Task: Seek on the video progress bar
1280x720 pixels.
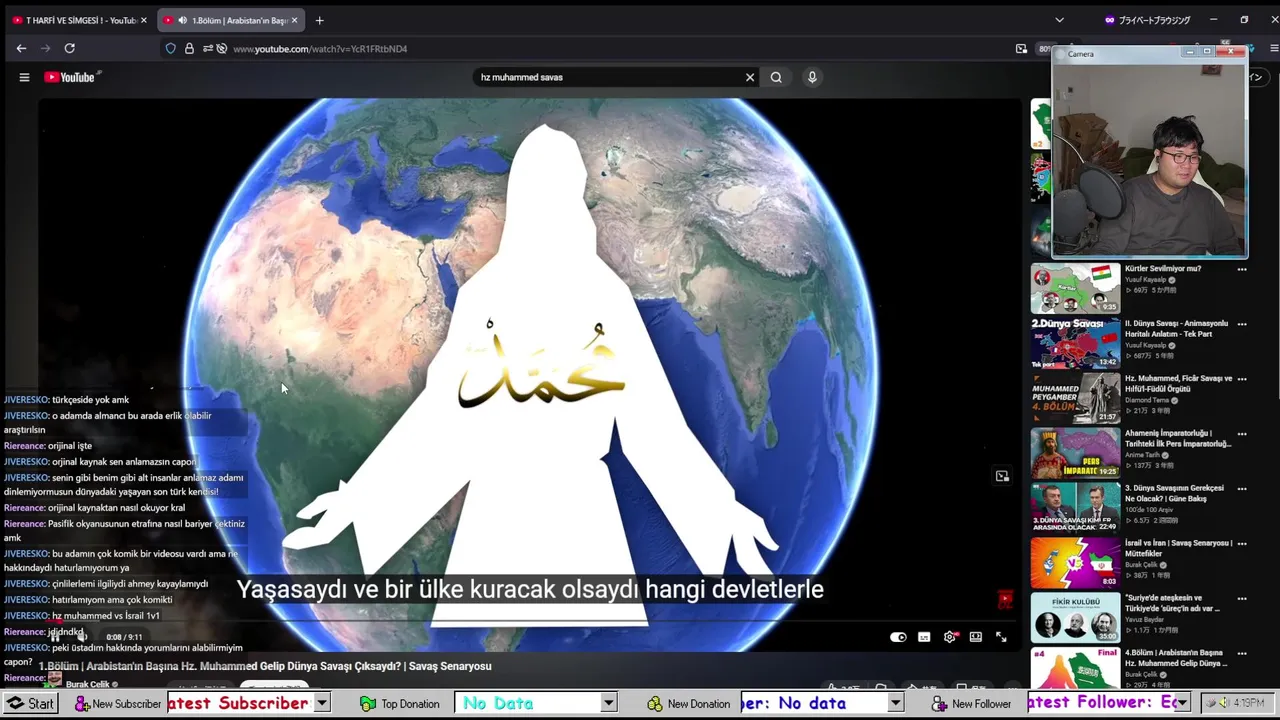Action: click(530, 620)
